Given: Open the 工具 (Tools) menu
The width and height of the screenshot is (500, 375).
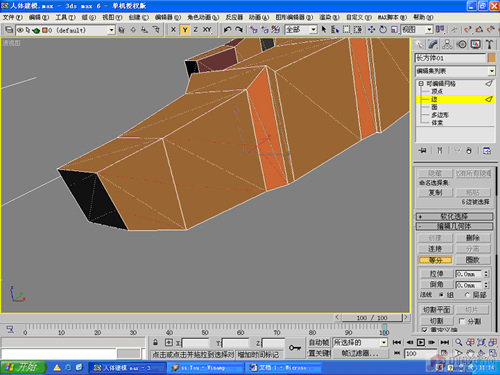Looking at the screenshot, I should [x=65, y=17].
